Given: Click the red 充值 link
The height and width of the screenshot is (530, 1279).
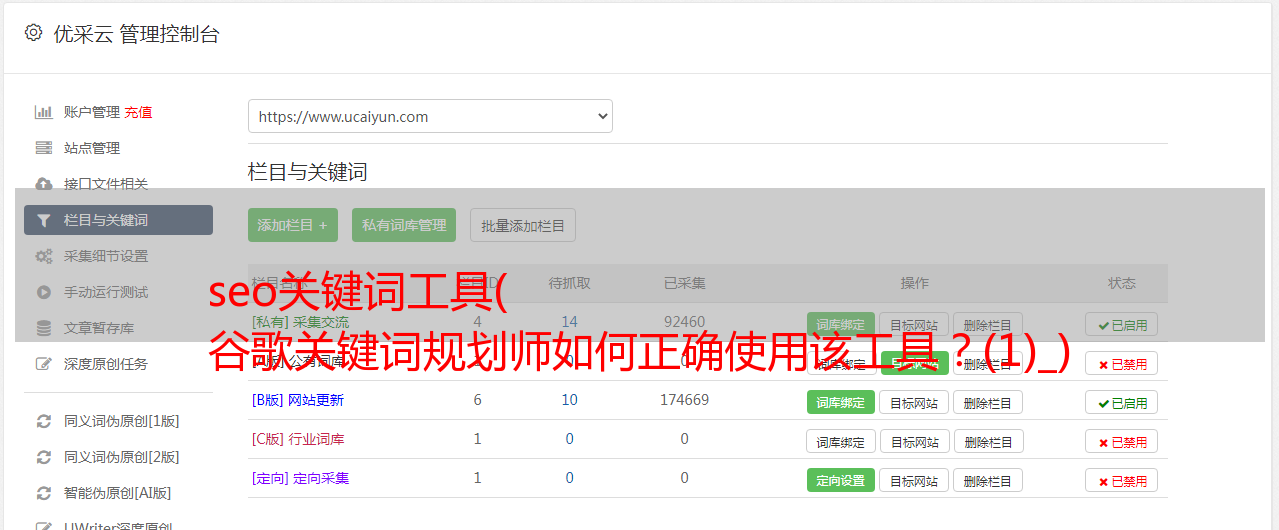Looking at the screenshot, I should click(139, 112).
